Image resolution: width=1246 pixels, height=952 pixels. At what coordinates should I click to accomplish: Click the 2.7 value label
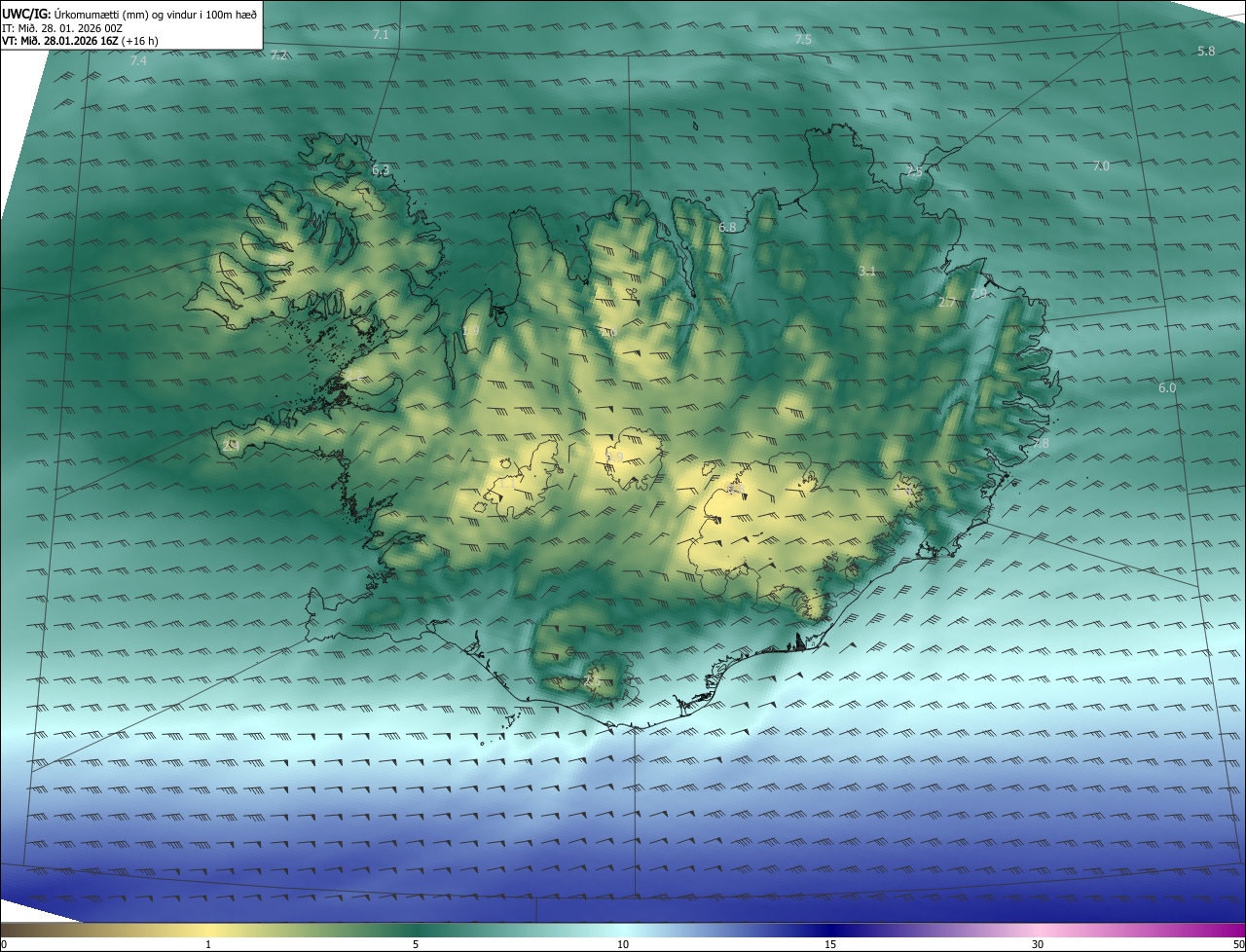pyautogui.click(x=946, y=304)
